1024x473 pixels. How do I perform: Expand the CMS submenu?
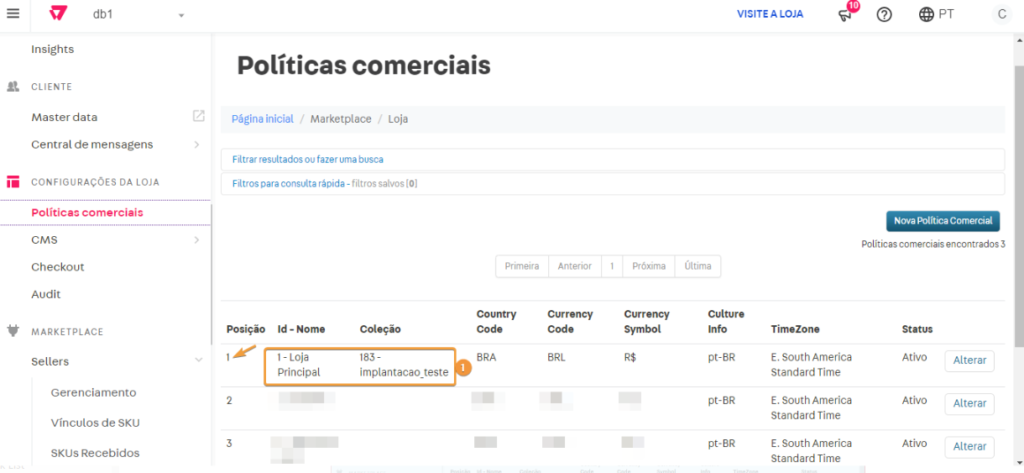[x=196, y=240]
